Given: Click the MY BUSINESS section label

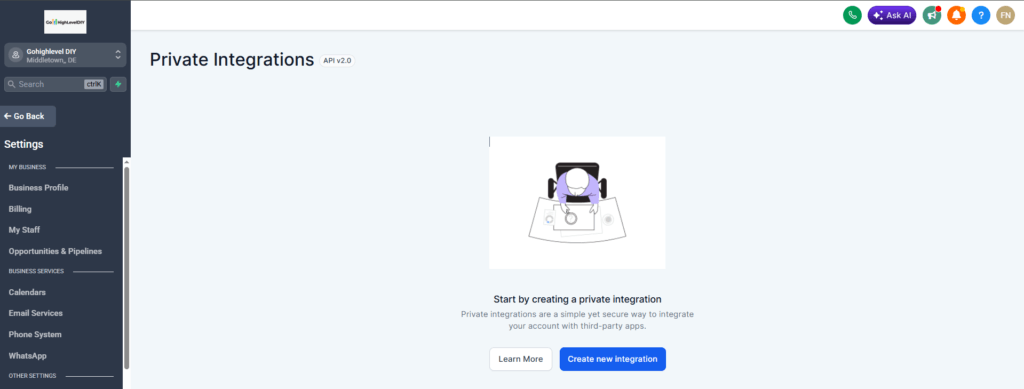Looking at the screenshot, I should [x=27, y=167].
